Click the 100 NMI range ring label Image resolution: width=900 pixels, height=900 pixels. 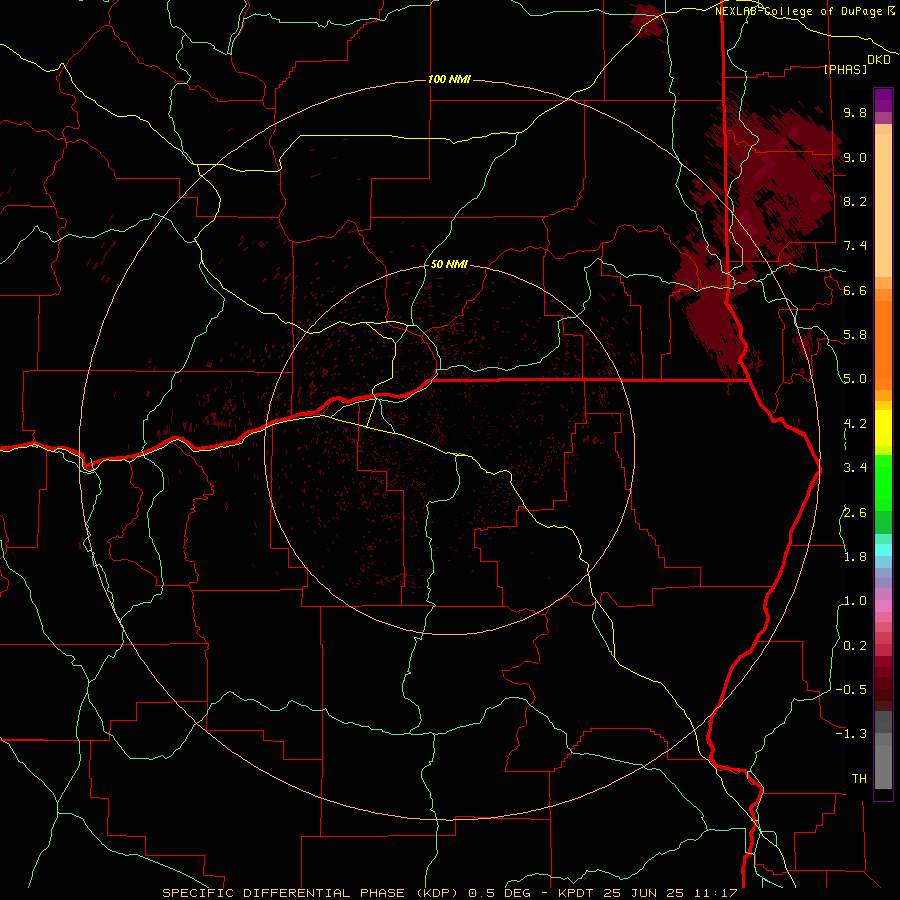click(x=449, y=79)
